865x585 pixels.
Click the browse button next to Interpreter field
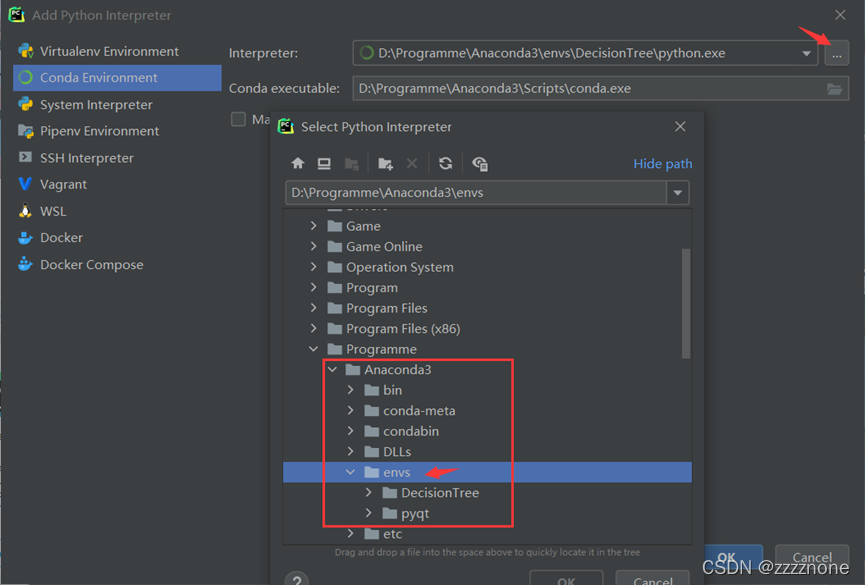(x=838, y=53)
